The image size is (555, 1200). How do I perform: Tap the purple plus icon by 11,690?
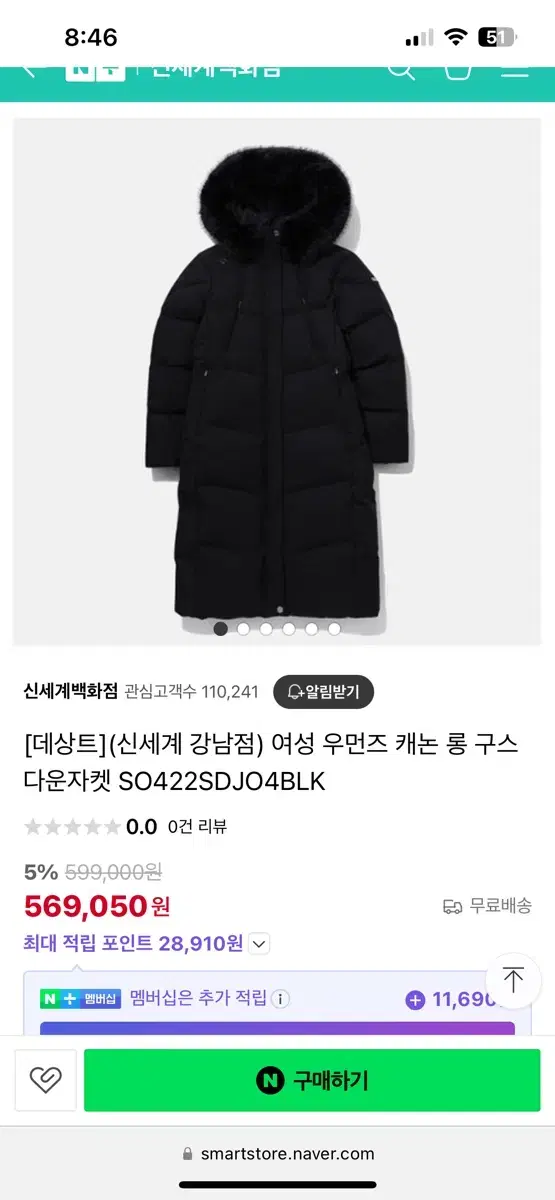point(415,999)
